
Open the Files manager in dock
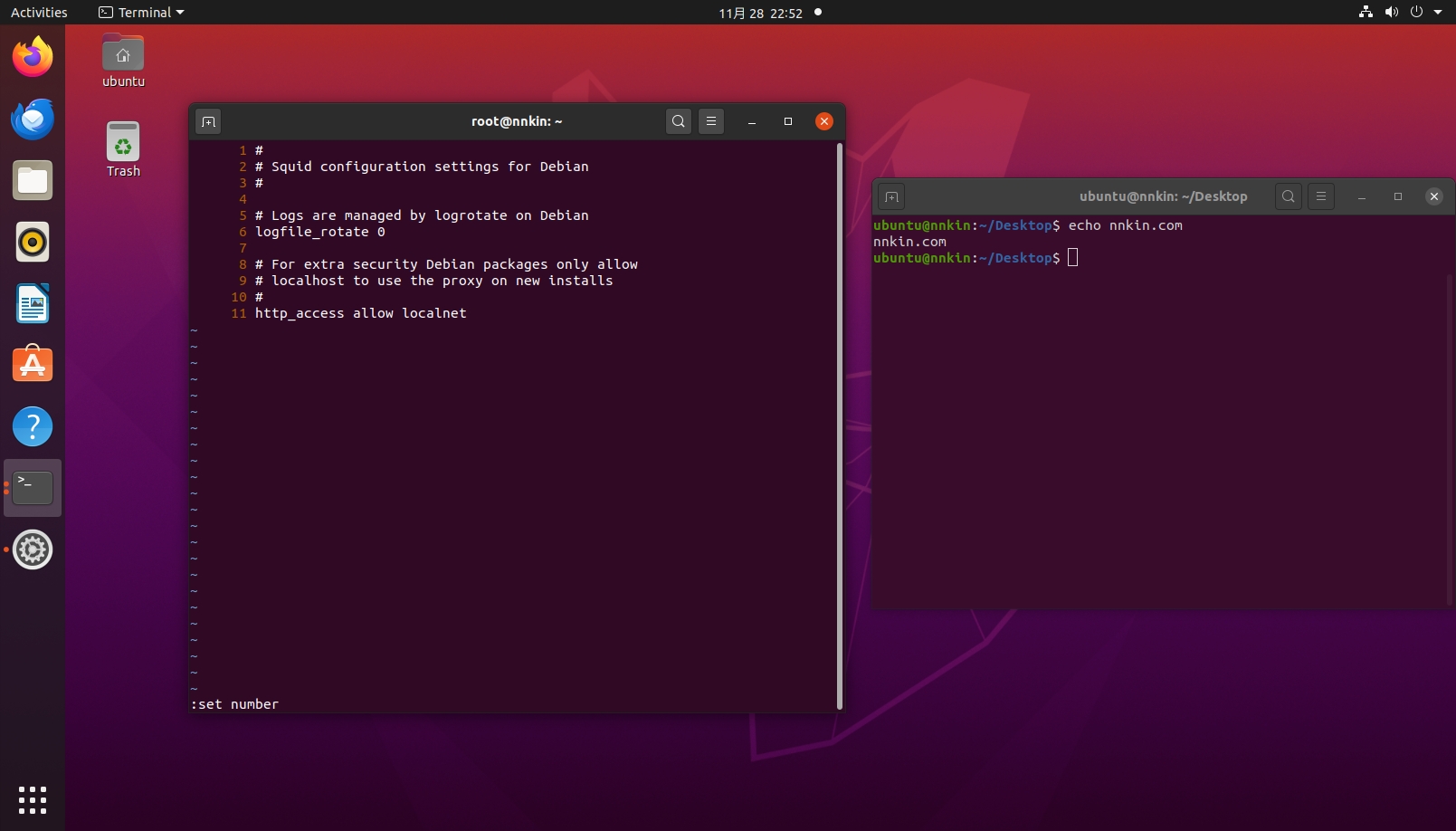[33, 181]
